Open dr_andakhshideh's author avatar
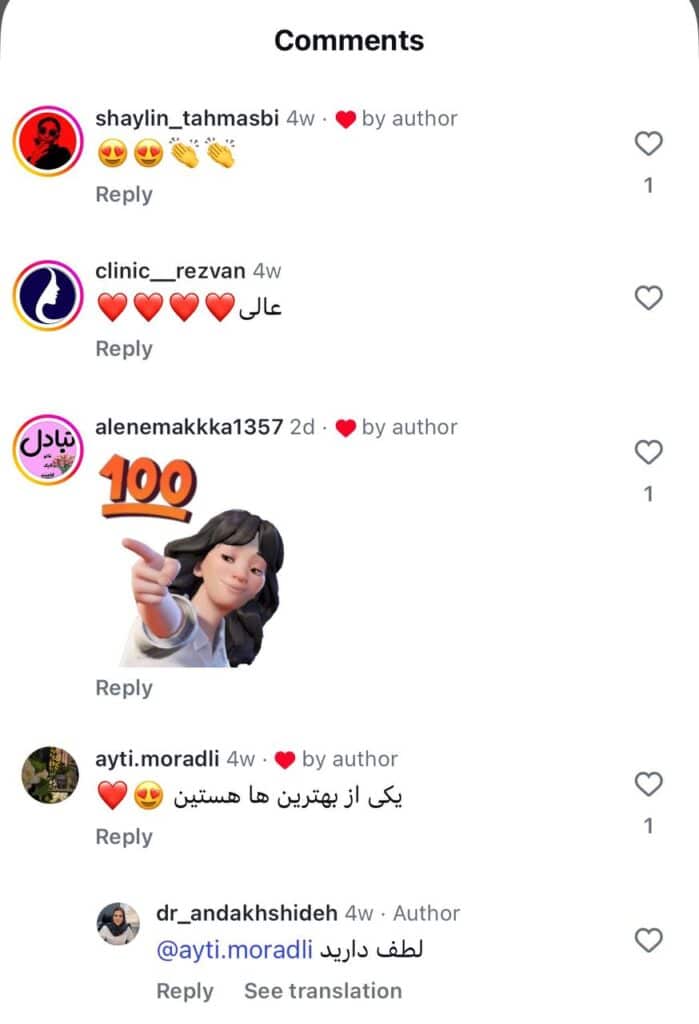 coord(118,924)
